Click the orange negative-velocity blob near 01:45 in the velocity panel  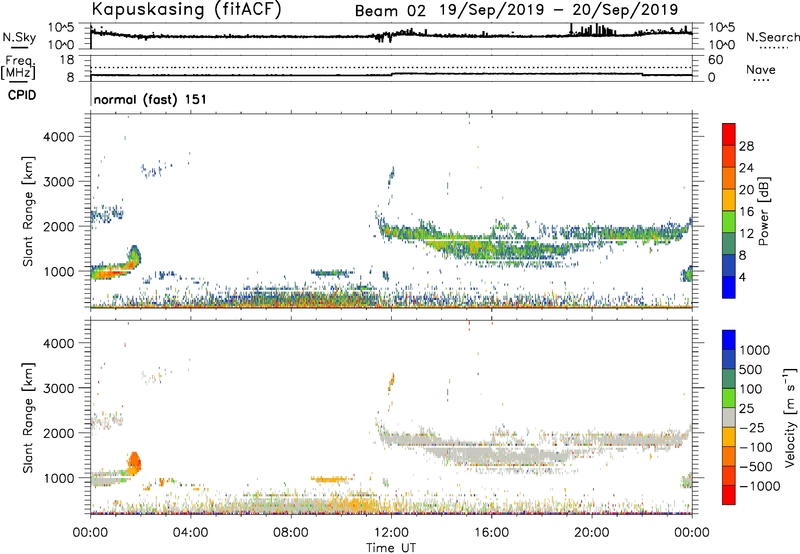134,463
